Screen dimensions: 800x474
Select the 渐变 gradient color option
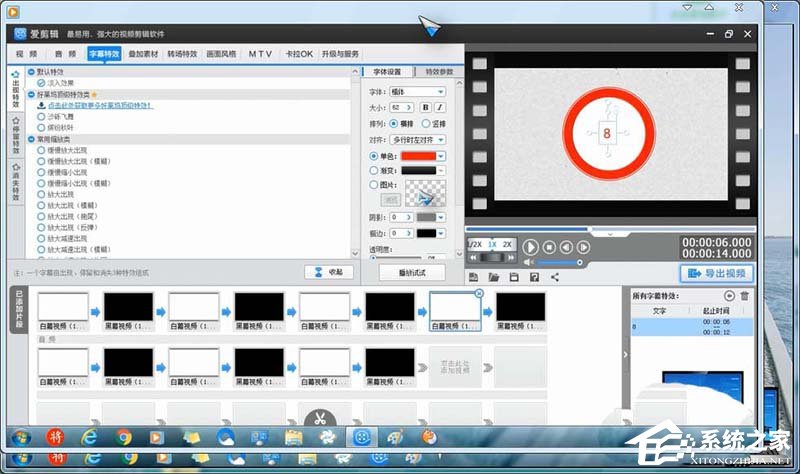[383, 170]
